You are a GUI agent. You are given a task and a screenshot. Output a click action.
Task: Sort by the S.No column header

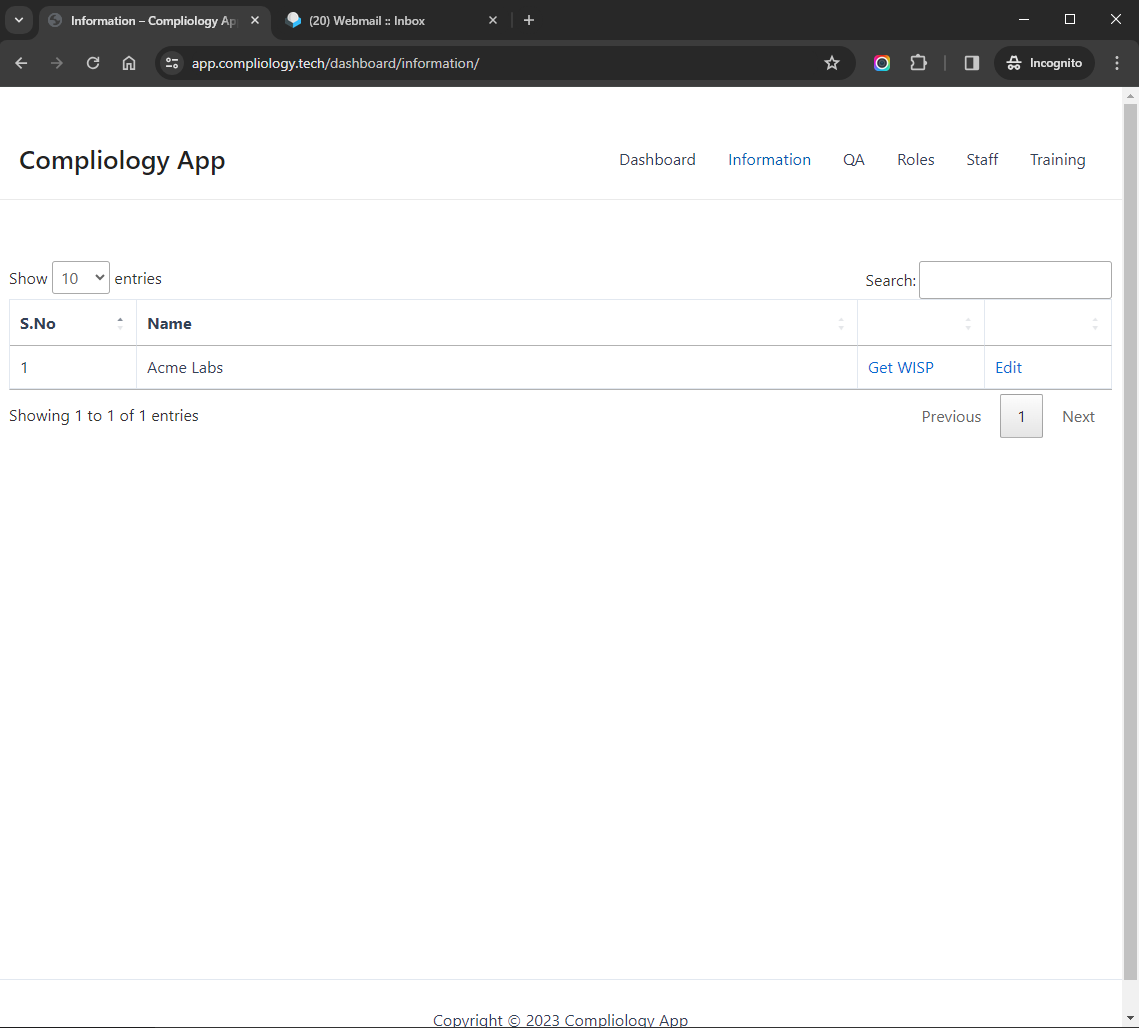pos(73,323)
